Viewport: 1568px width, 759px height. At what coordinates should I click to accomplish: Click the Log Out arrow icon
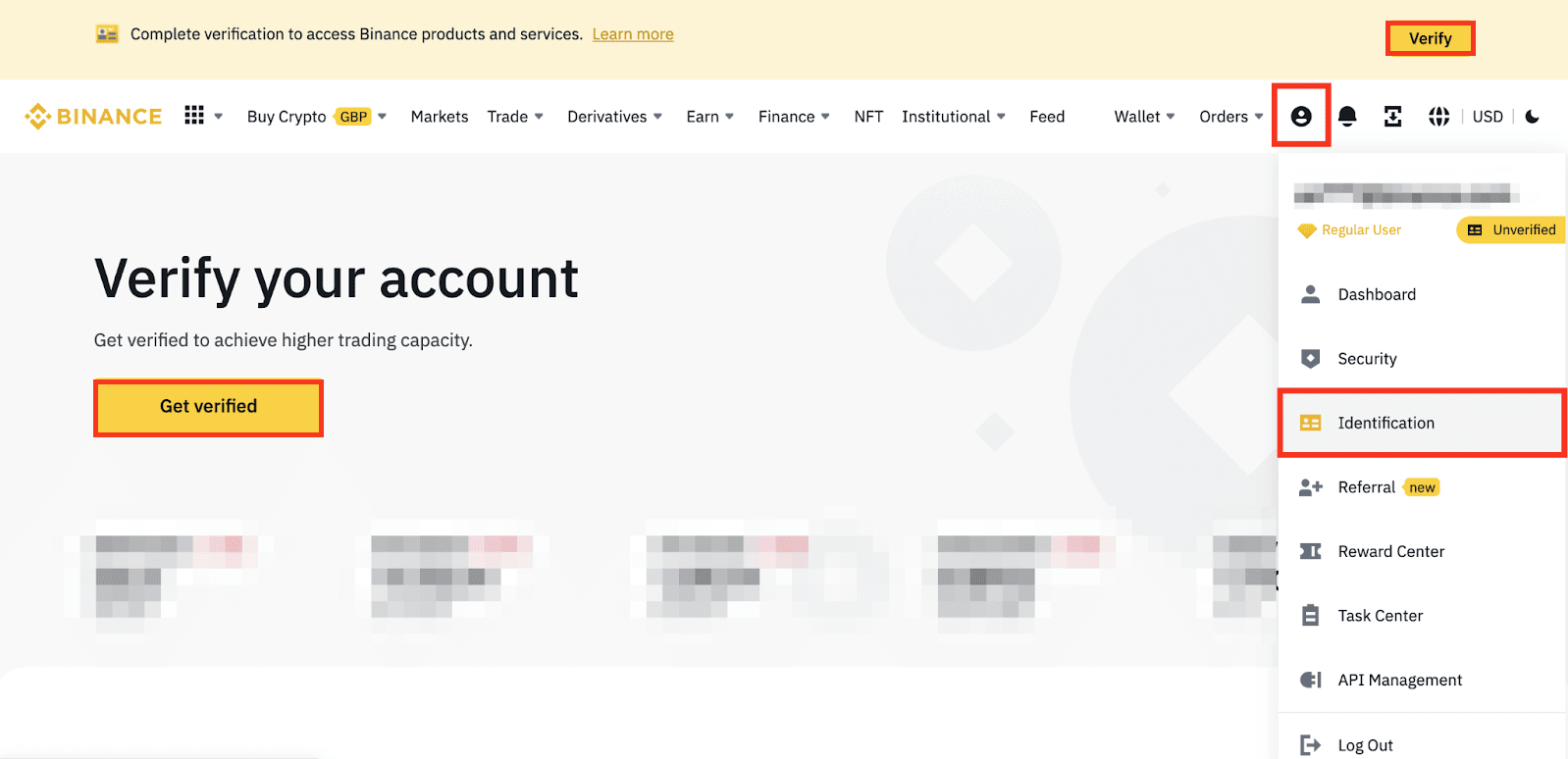click(x=1310, y=745)
